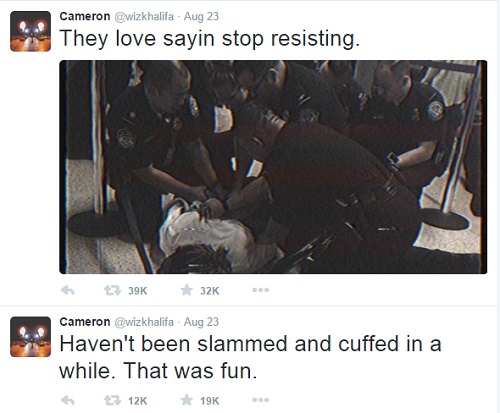Open @wizkhalifa handle in first tweet
This screenshot has width=500, height=413.
tap(144, 16)
